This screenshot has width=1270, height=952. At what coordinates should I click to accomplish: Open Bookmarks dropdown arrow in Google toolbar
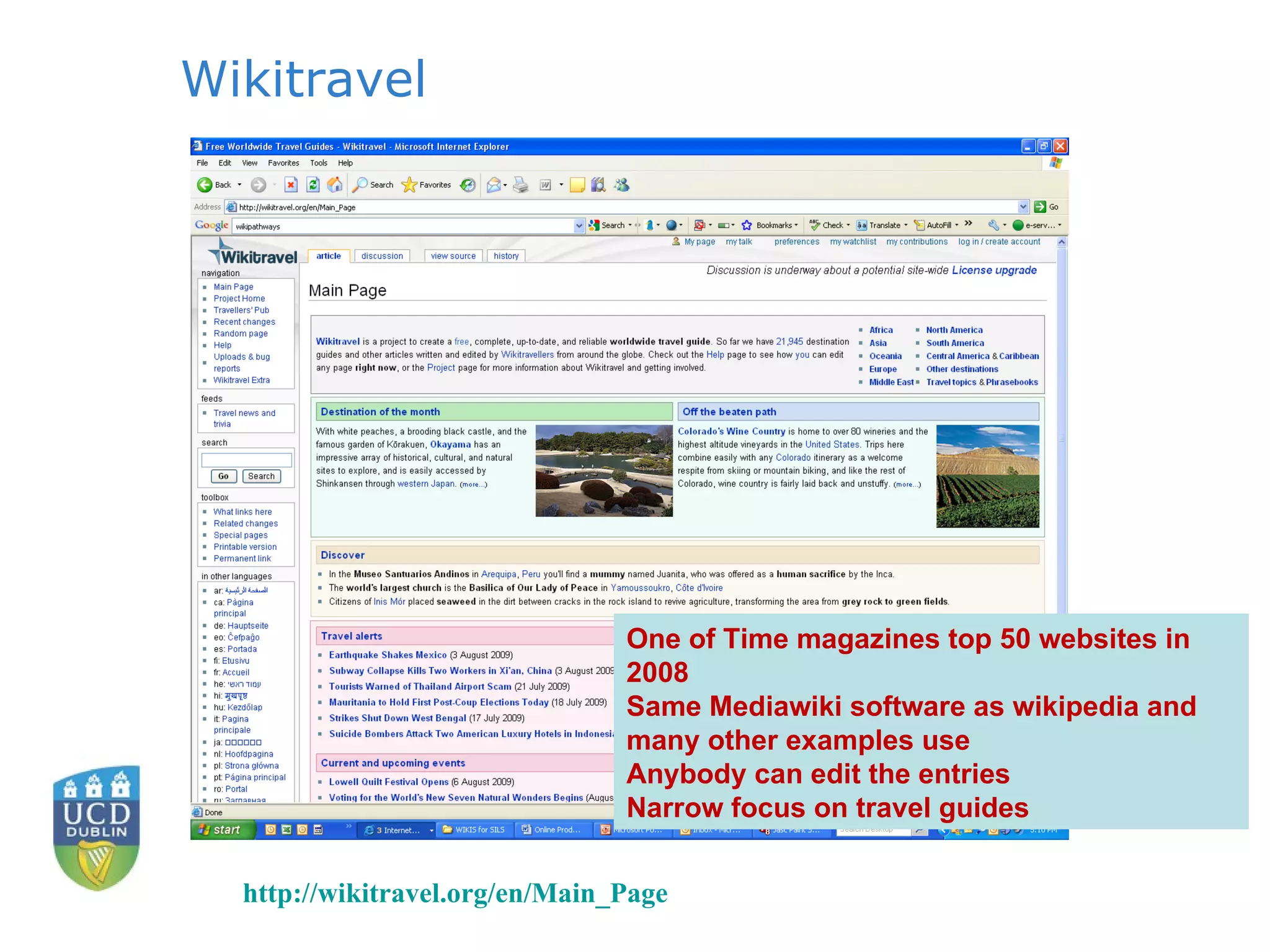pyautogui.click(x=796, y=225)
